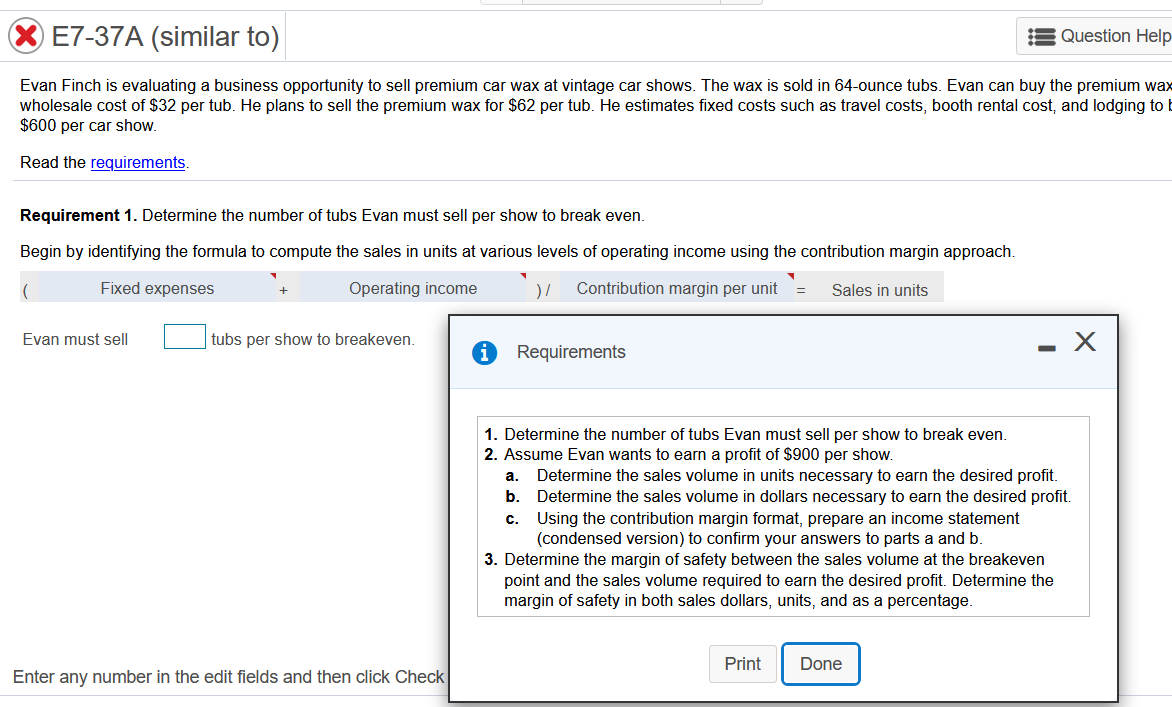Click red triangle on Contribution margin per unit
1172x707 pixels.
[791, 278]
